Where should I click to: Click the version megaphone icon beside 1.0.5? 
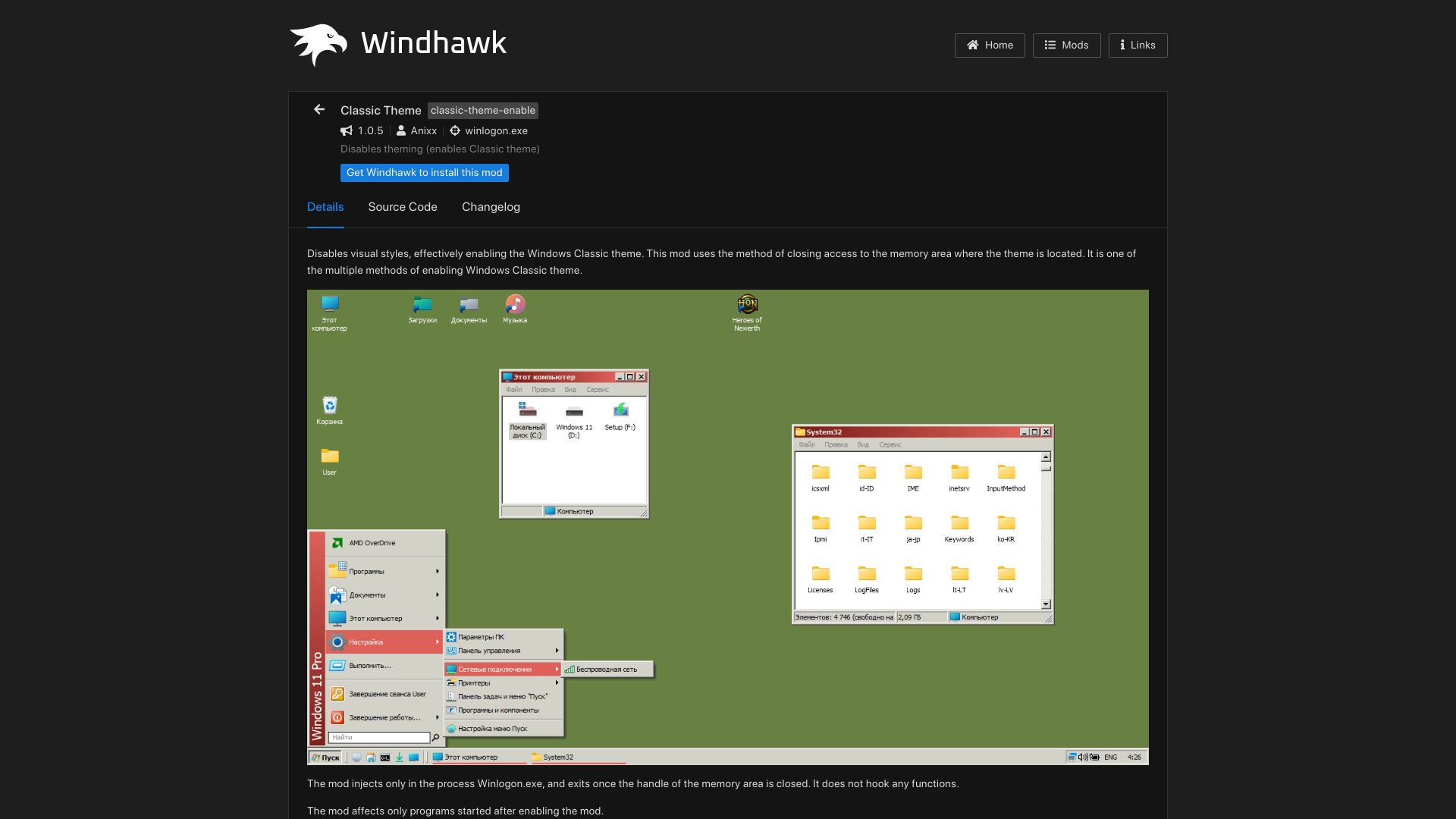click(x=347, y=130)
